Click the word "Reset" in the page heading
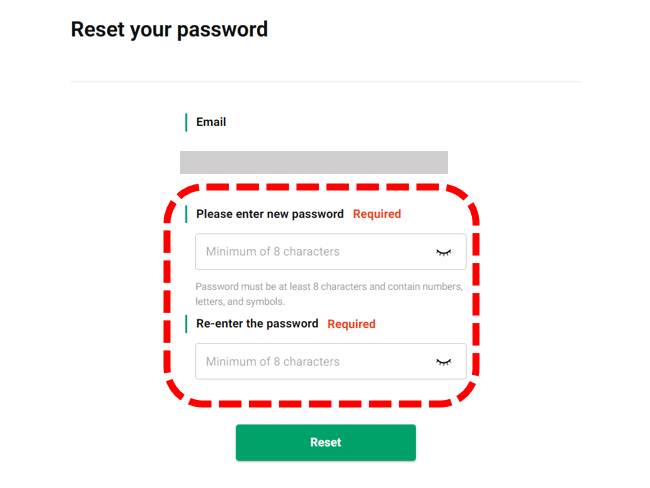 [x=98, y=29]
